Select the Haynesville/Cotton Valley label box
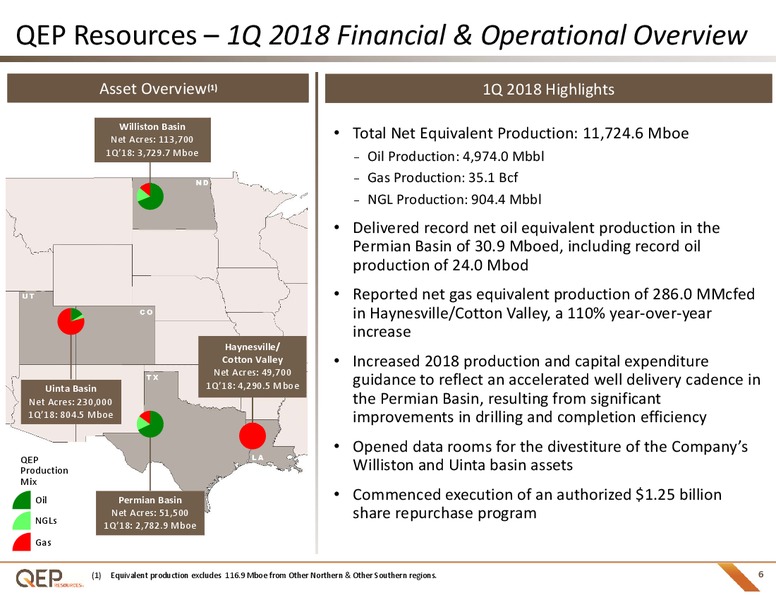Viewport: 776px width, 600px height. 252,366
